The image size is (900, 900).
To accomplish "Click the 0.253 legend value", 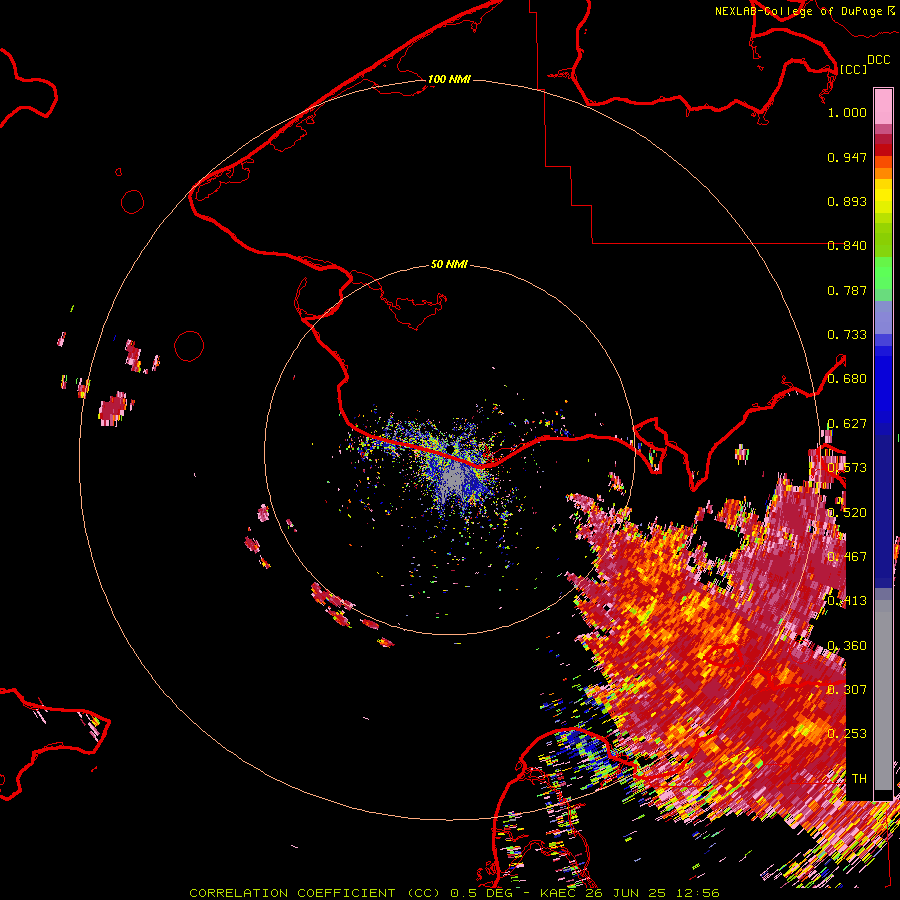I will pos(847,734).
